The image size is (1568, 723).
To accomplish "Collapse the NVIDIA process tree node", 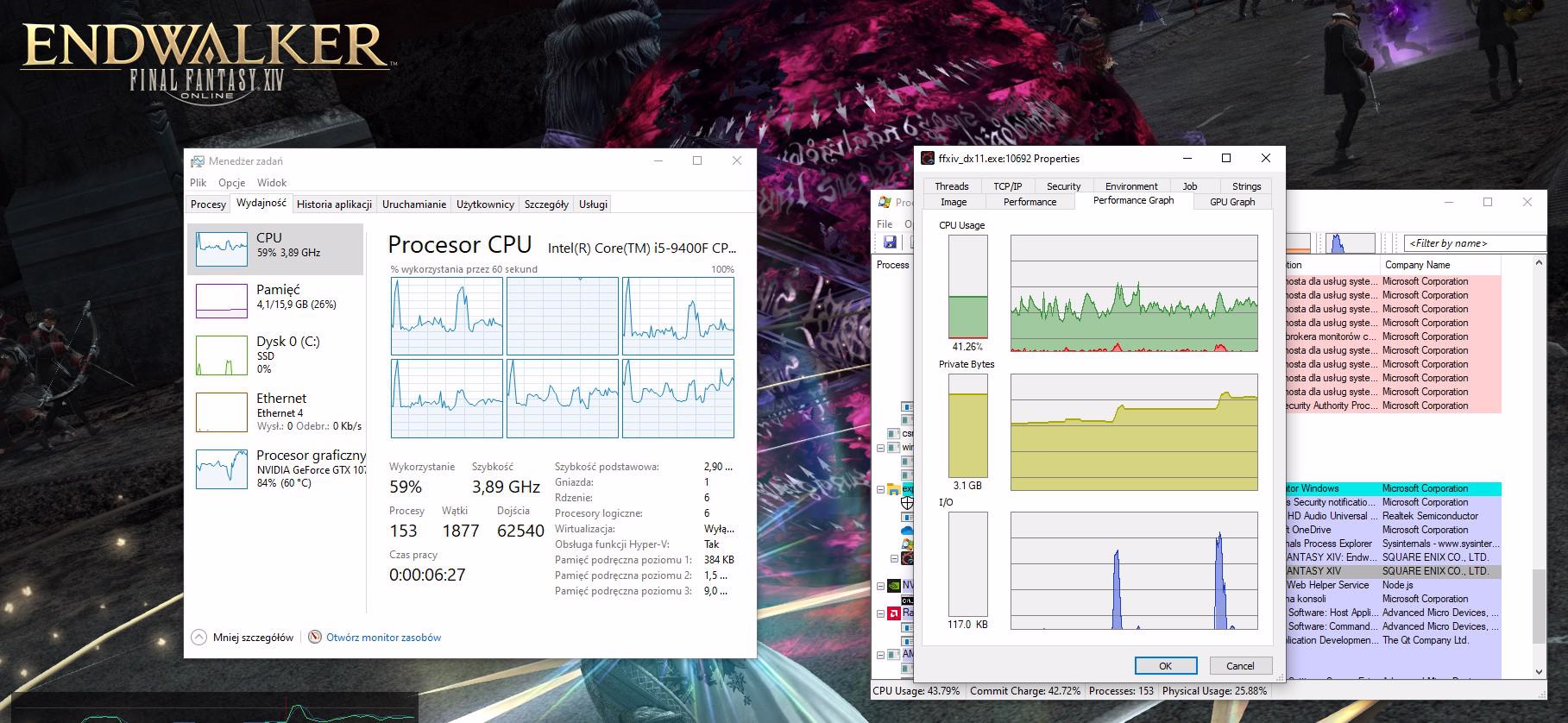I will pos(881,586).
